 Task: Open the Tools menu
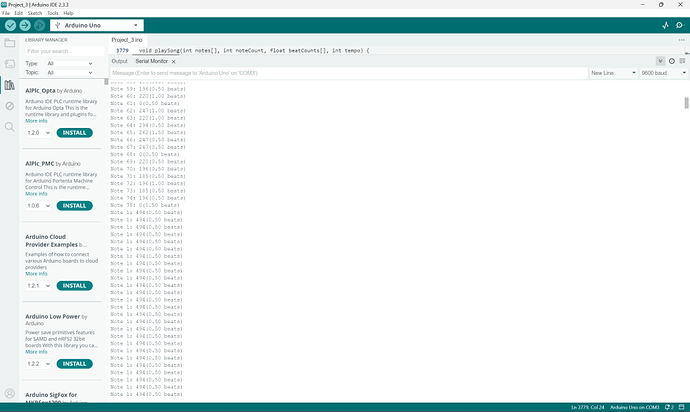tap(53, 13)
